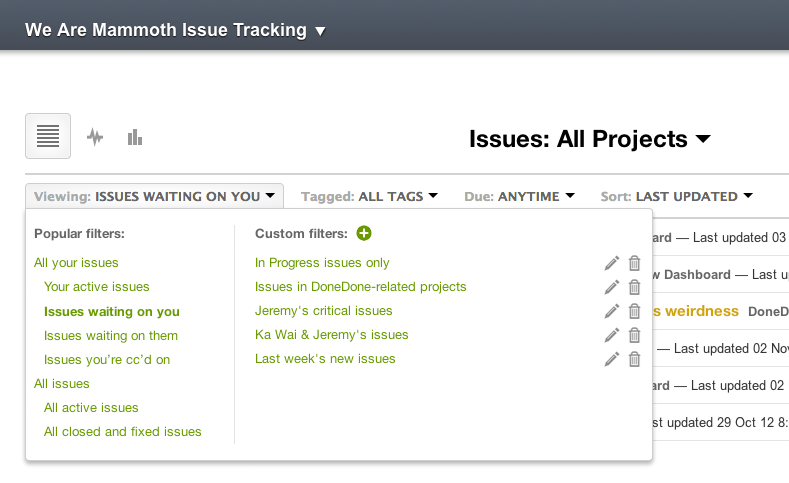Edit Jeremy's critical issues filter
The image size is (789, 483).
(x=612, y=311)
